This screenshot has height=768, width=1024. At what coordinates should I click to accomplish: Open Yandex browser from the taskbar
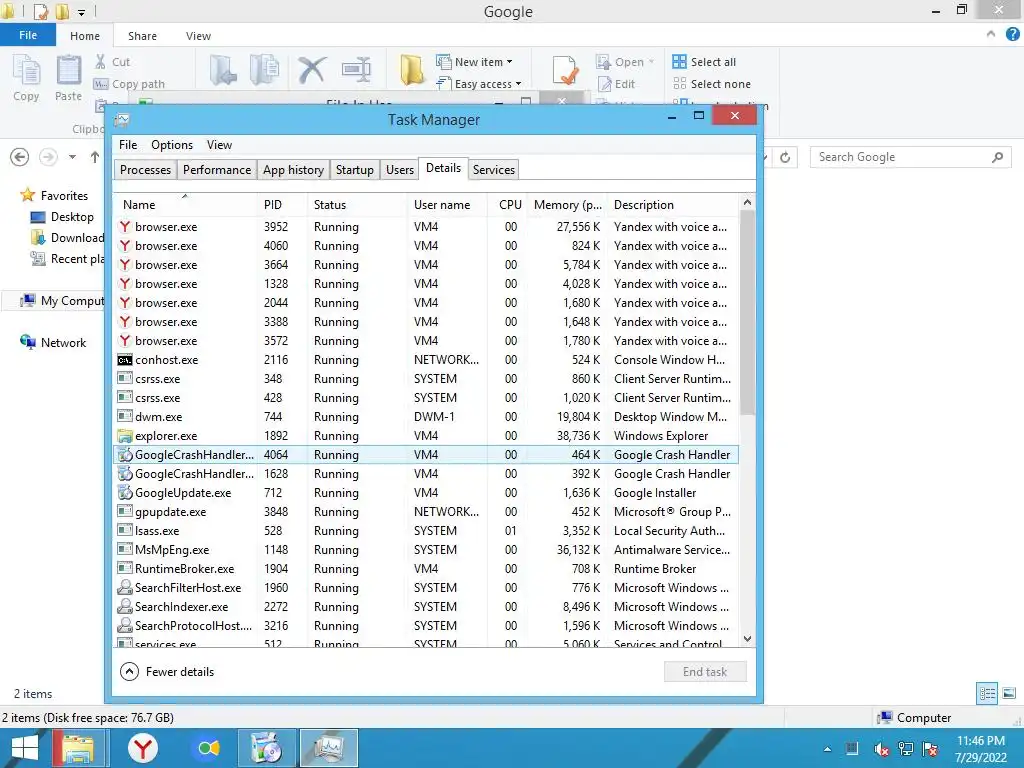[142, 748]
